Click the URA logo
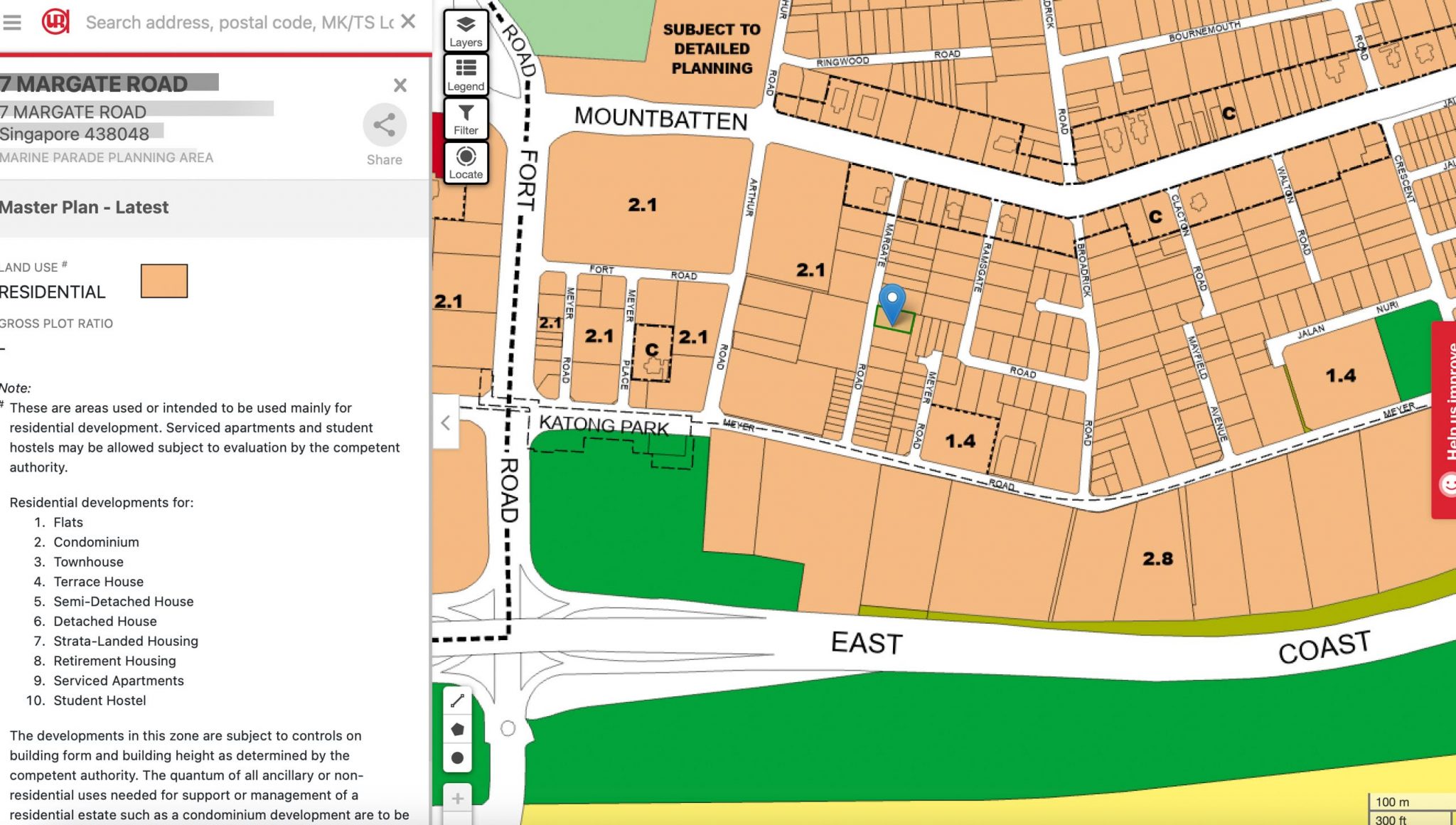Viewport: 1456px width, 825px height. (x=55, y=22)
